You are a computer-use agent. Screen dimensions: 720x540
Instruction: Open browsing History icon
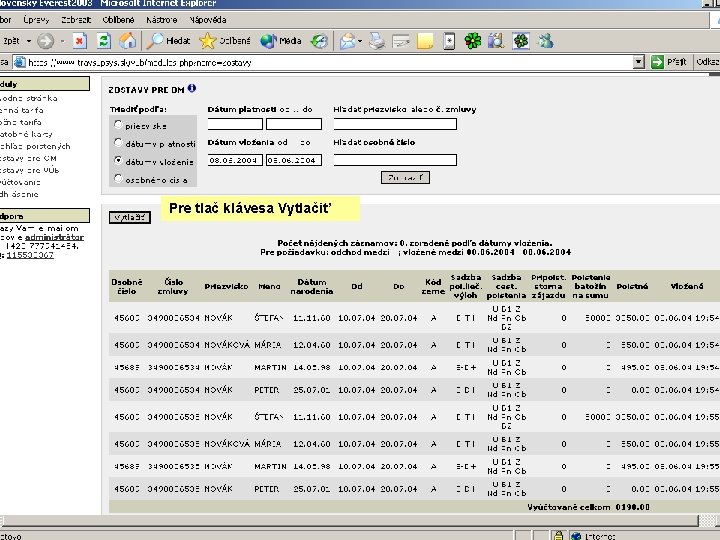point(319,41)
